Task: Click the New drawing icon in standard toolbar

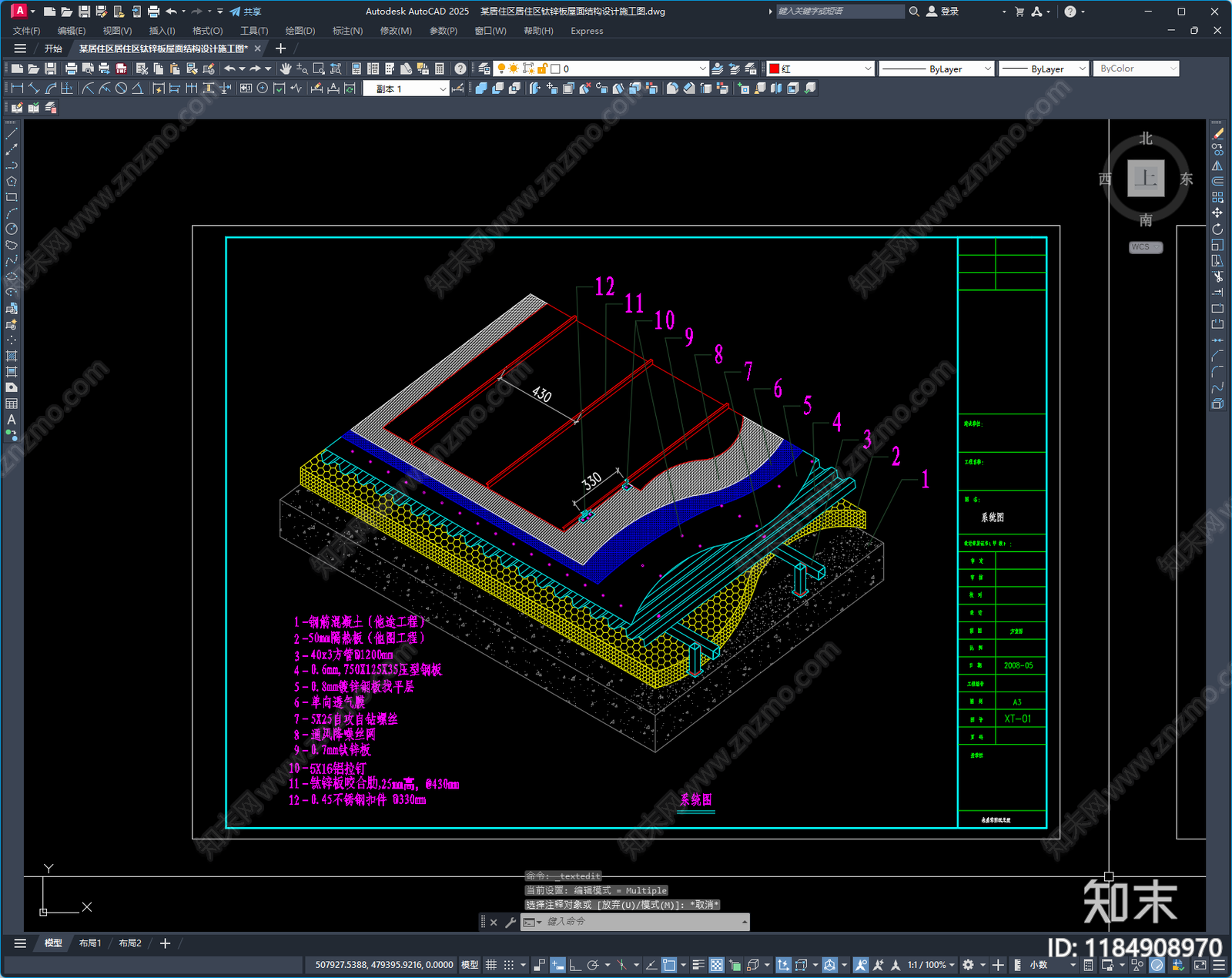Action: coord(17,69)
